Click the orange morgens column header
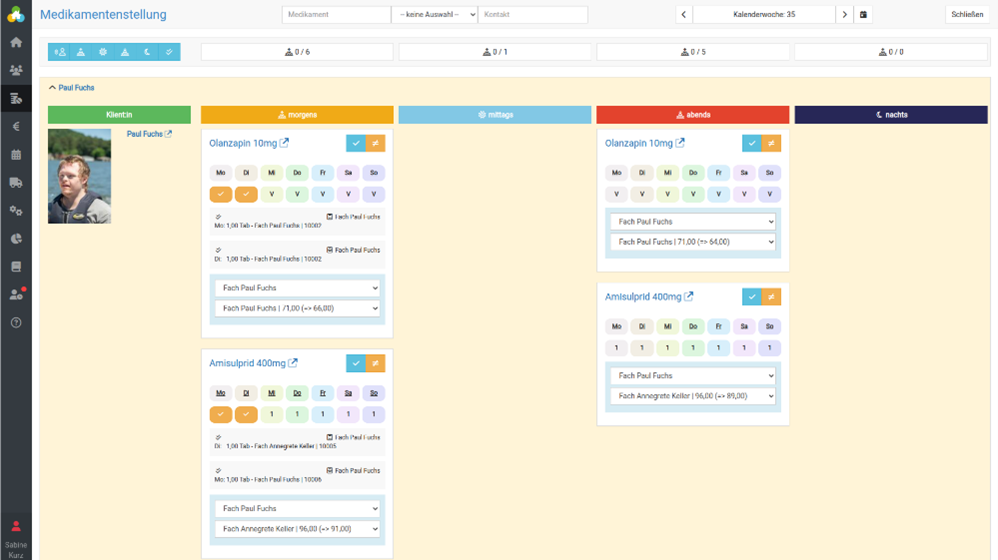The height and width of the screenshot is (560, 998). 297,115
